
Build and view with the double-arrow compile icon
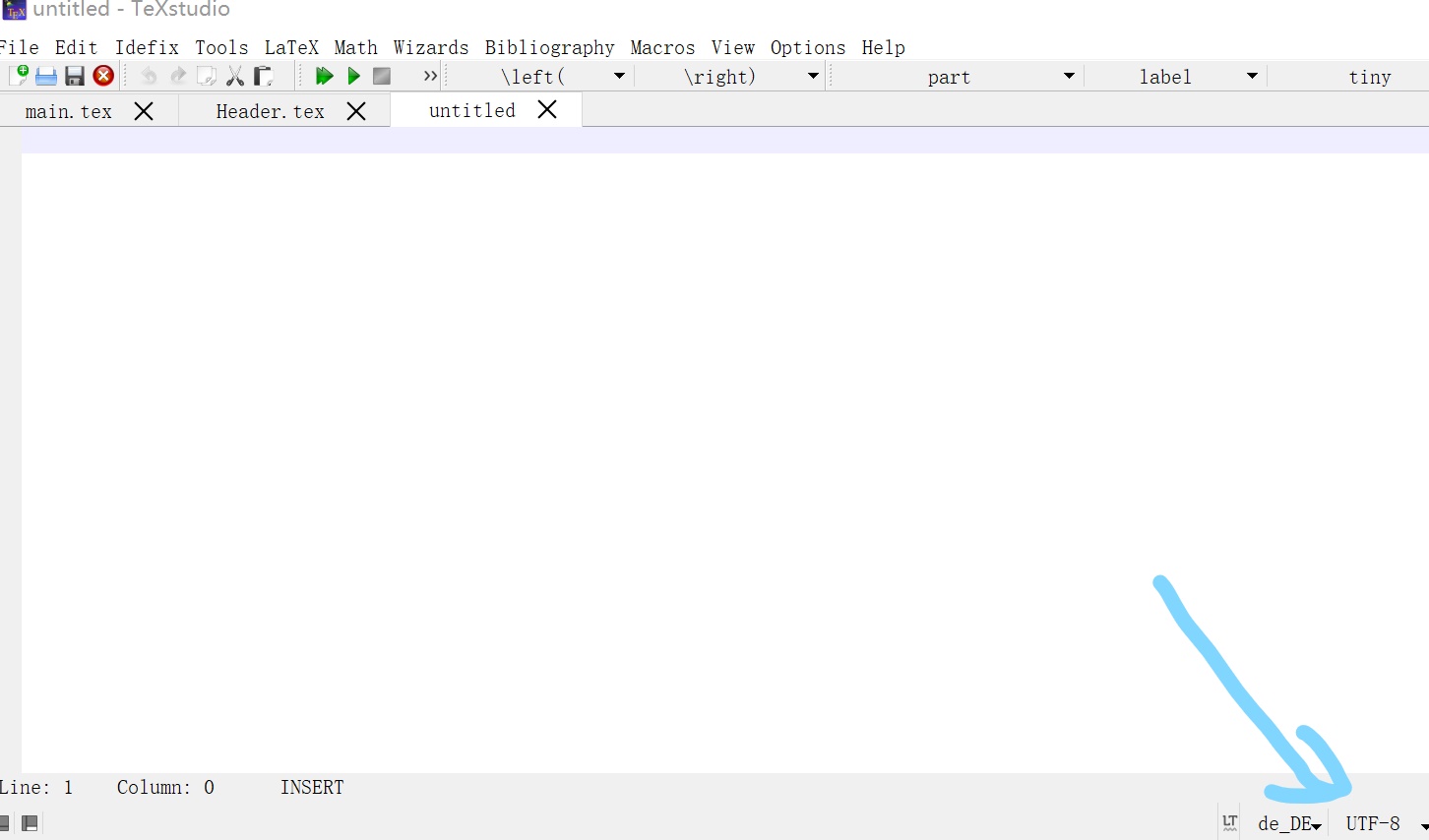click(x=325, y=76)
